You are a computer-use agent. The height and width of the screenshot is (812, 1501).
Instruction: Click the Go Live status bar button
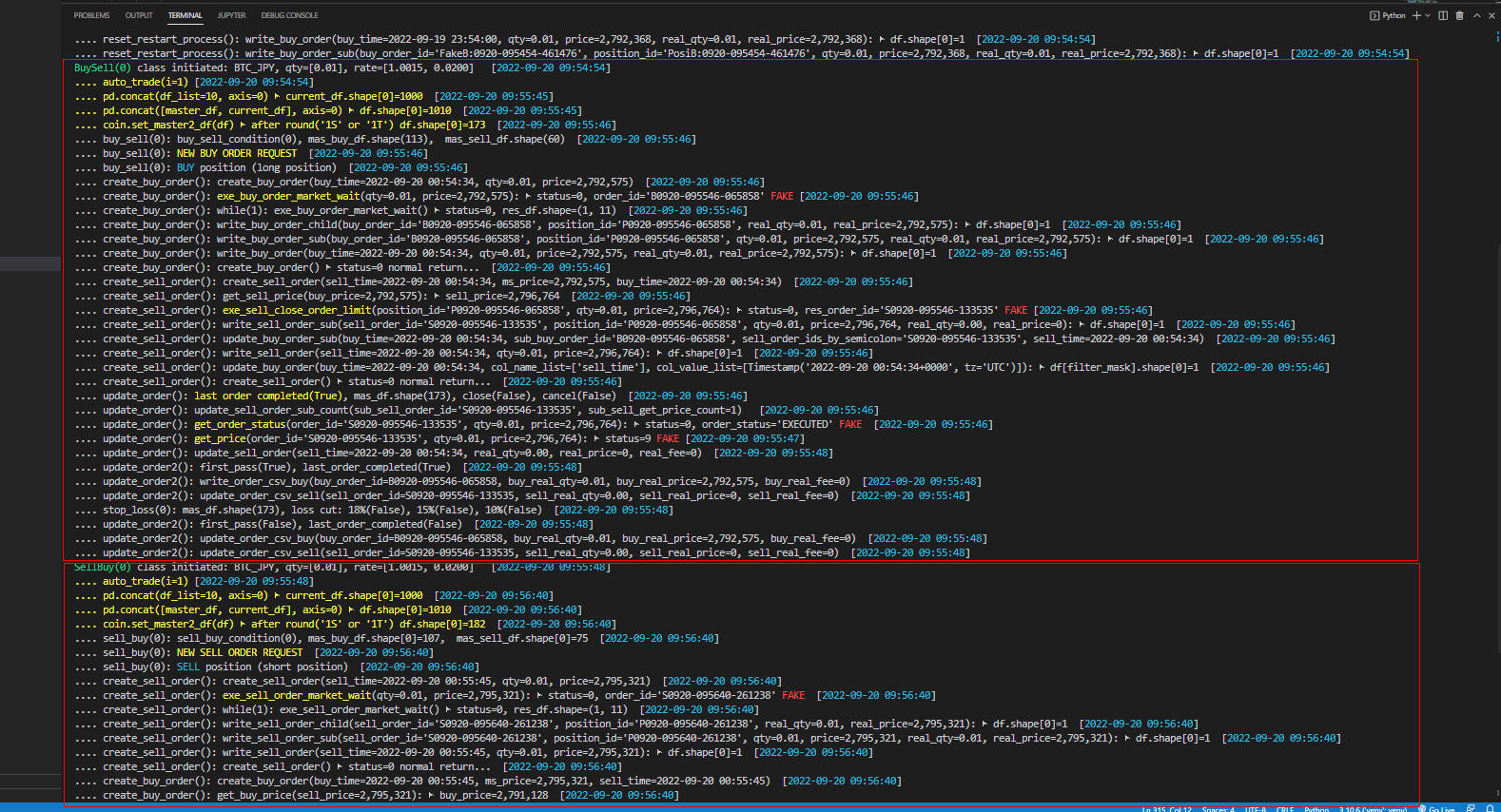pos(1437,808)
